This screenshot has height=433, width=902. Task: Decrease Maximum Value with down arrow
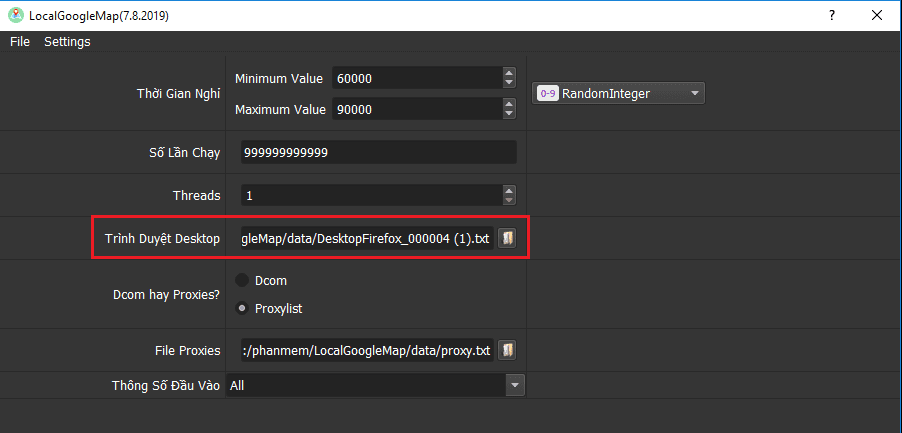pos(509,114)
